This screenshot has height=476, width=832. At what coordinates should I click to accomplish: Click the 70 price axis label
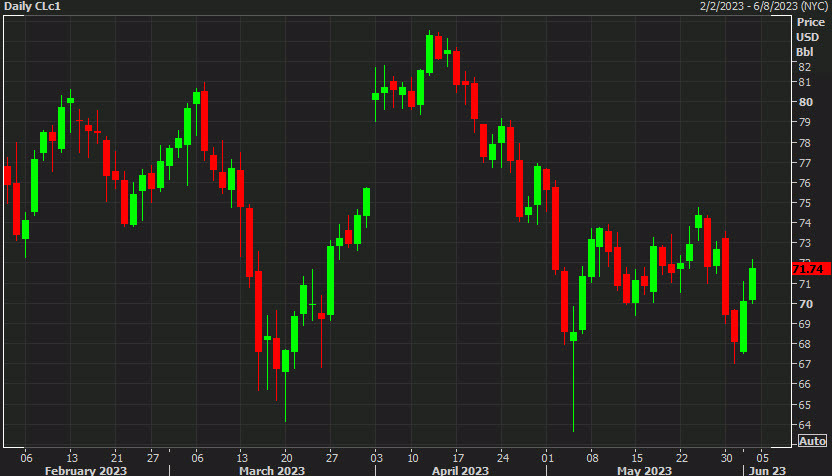(805, 304)
